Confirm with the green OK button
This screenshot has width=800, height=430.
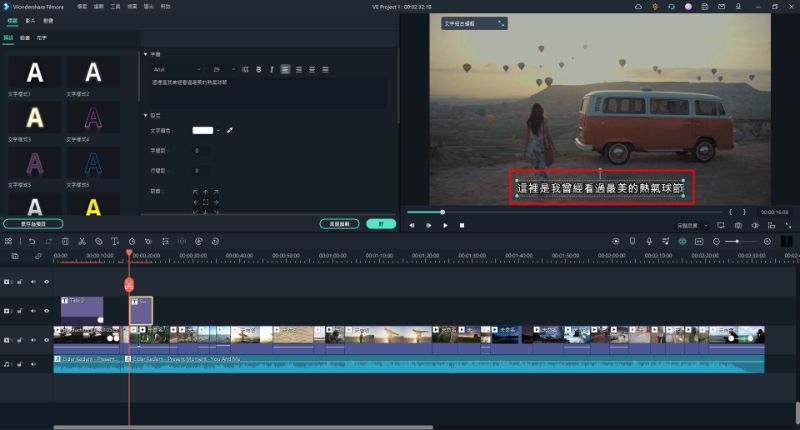pyautogui.click(x=381, y=223)
